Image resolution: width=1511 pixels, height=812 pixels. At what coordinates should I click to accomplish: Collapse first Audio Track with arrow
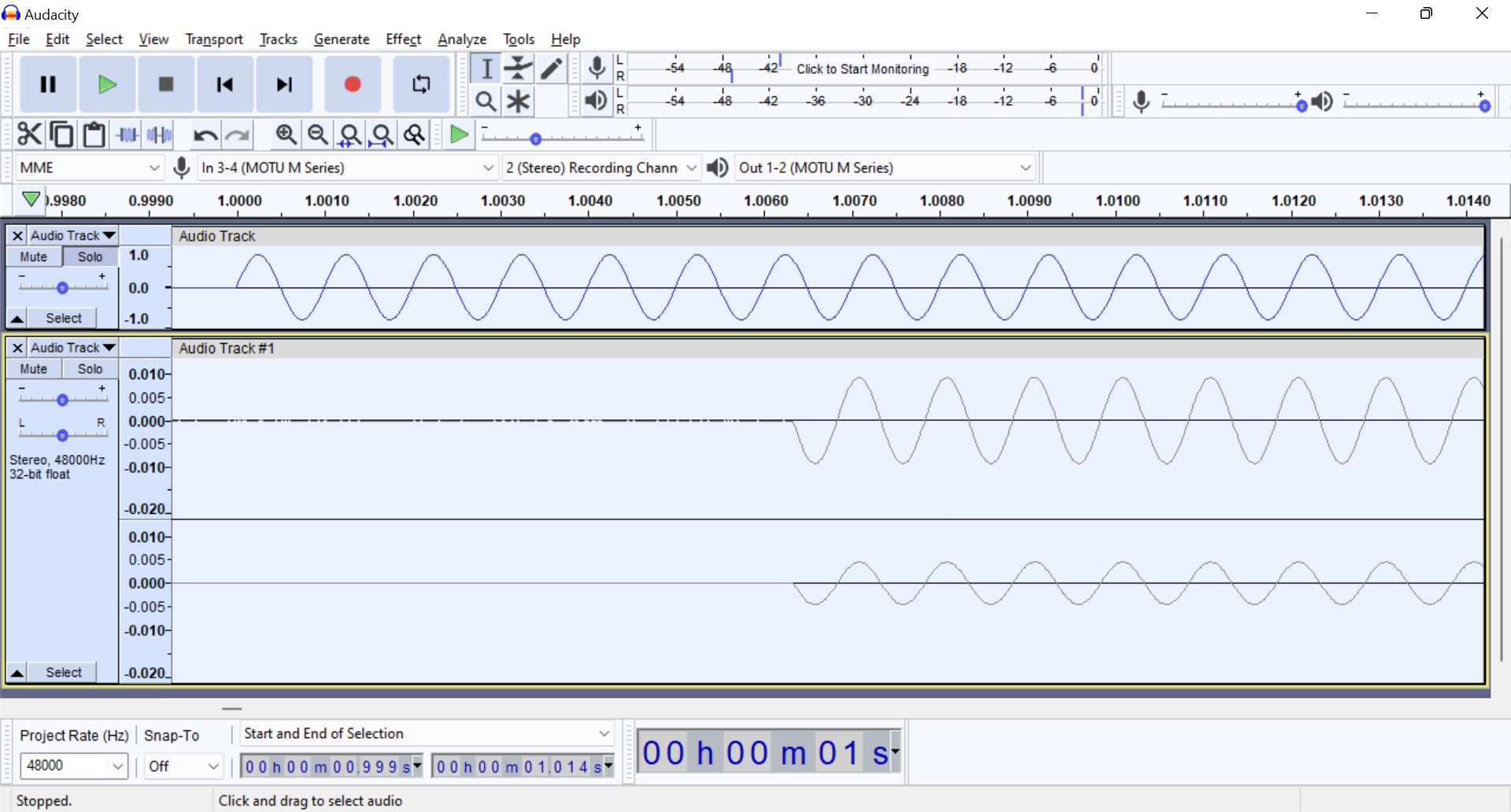click(17, 318)
